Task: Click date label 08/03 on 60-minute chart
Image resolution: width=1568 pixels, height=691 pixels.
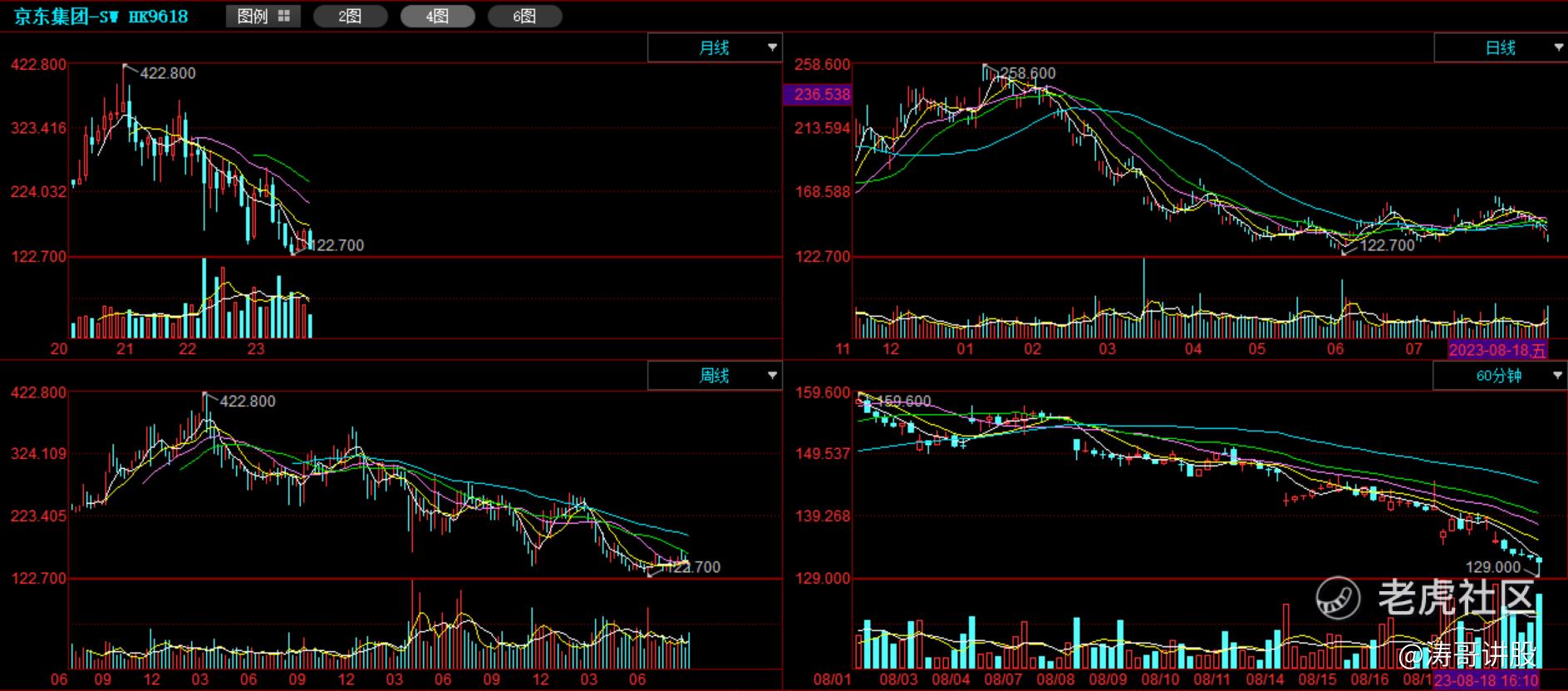Action: coord(898,679)
